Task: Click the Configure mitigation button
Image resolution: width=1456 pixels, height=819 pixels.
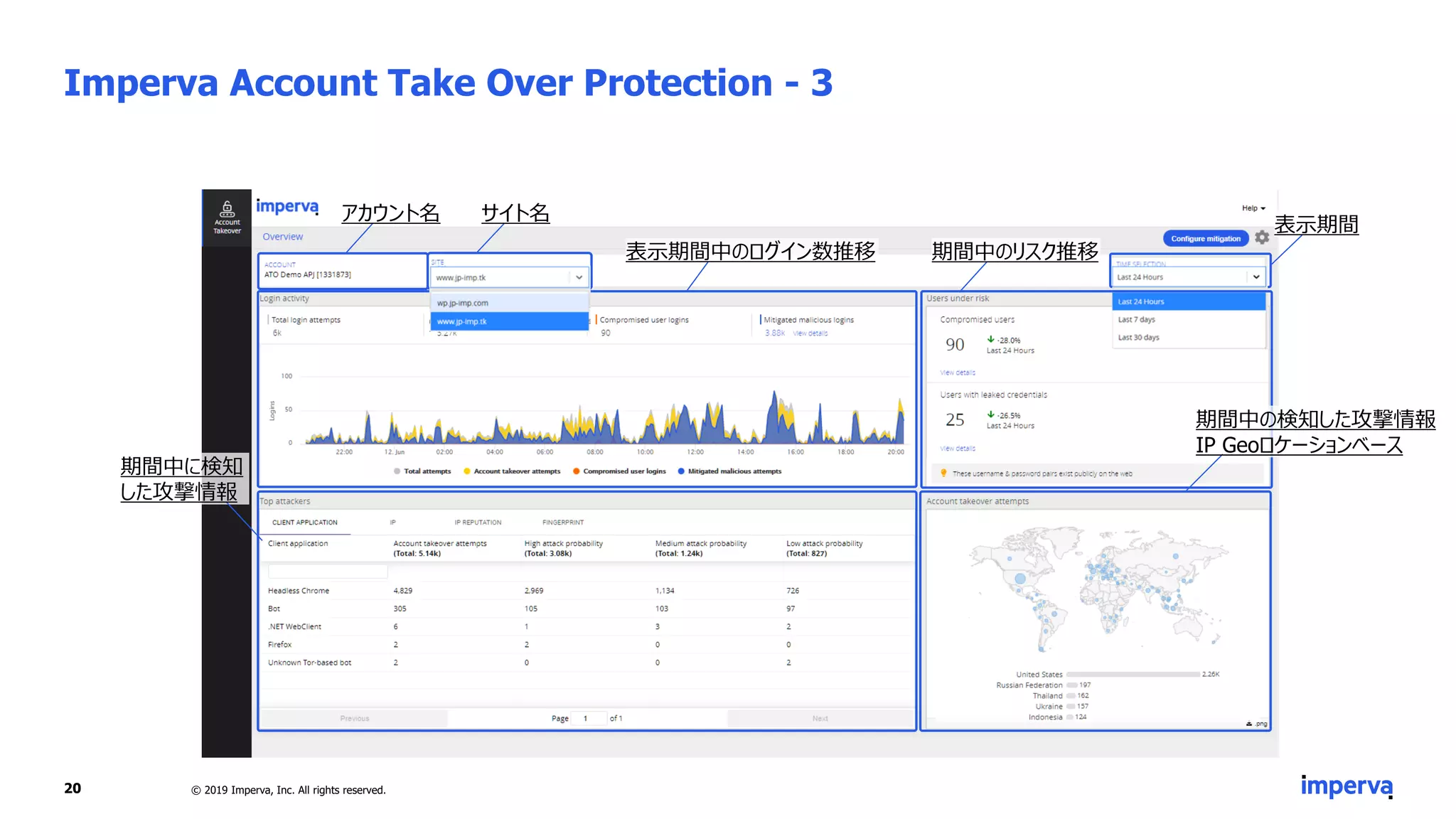Action: pyautogui.click(x=1206, y=239)
